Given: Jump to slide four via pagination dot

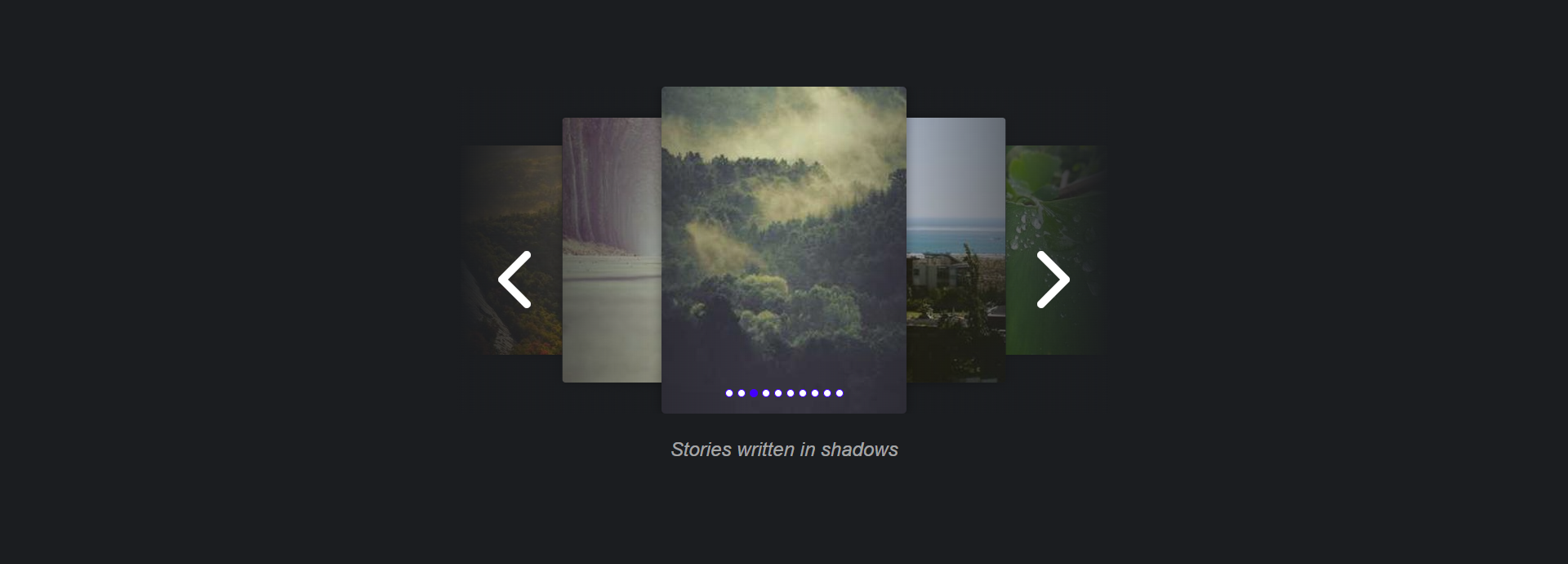Looking at the screenshot, I should (x=766, y=393).
